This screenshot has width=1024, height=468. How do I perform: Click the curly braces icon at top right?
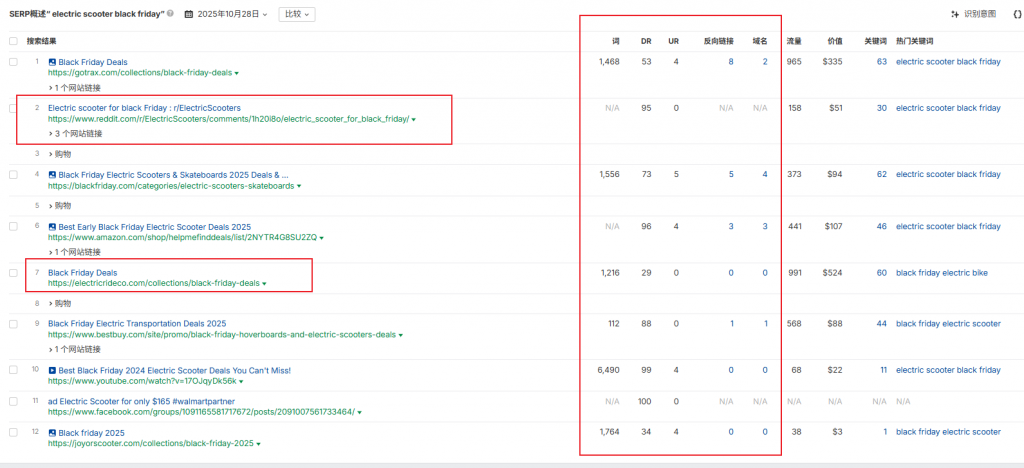tap(1004, 14)
